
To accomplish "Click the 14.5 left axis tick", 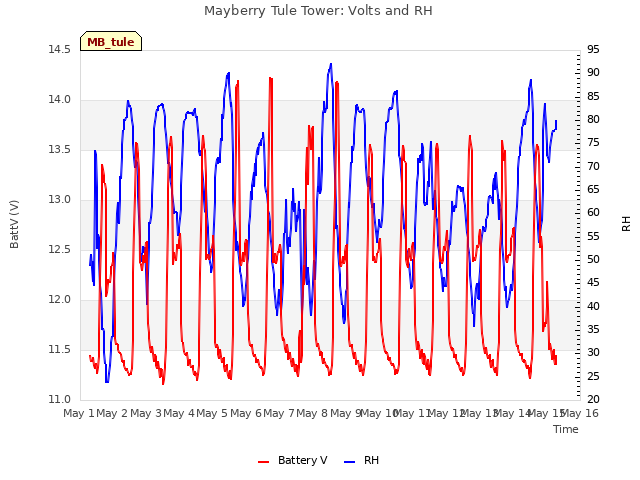I will (60, 49).
